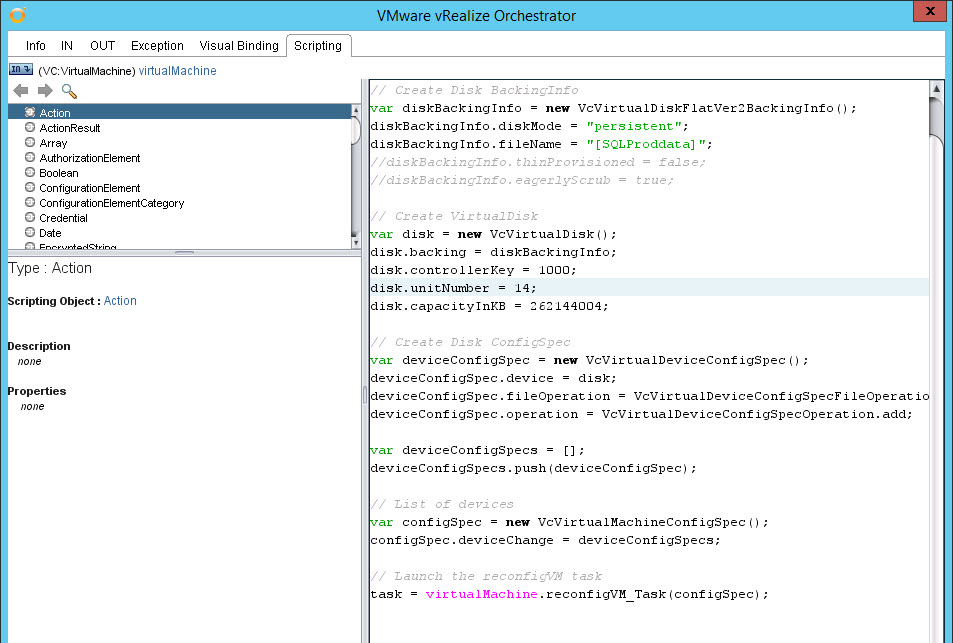
Task: Open the API search magnifier tool
Action: tap(69, 91)
